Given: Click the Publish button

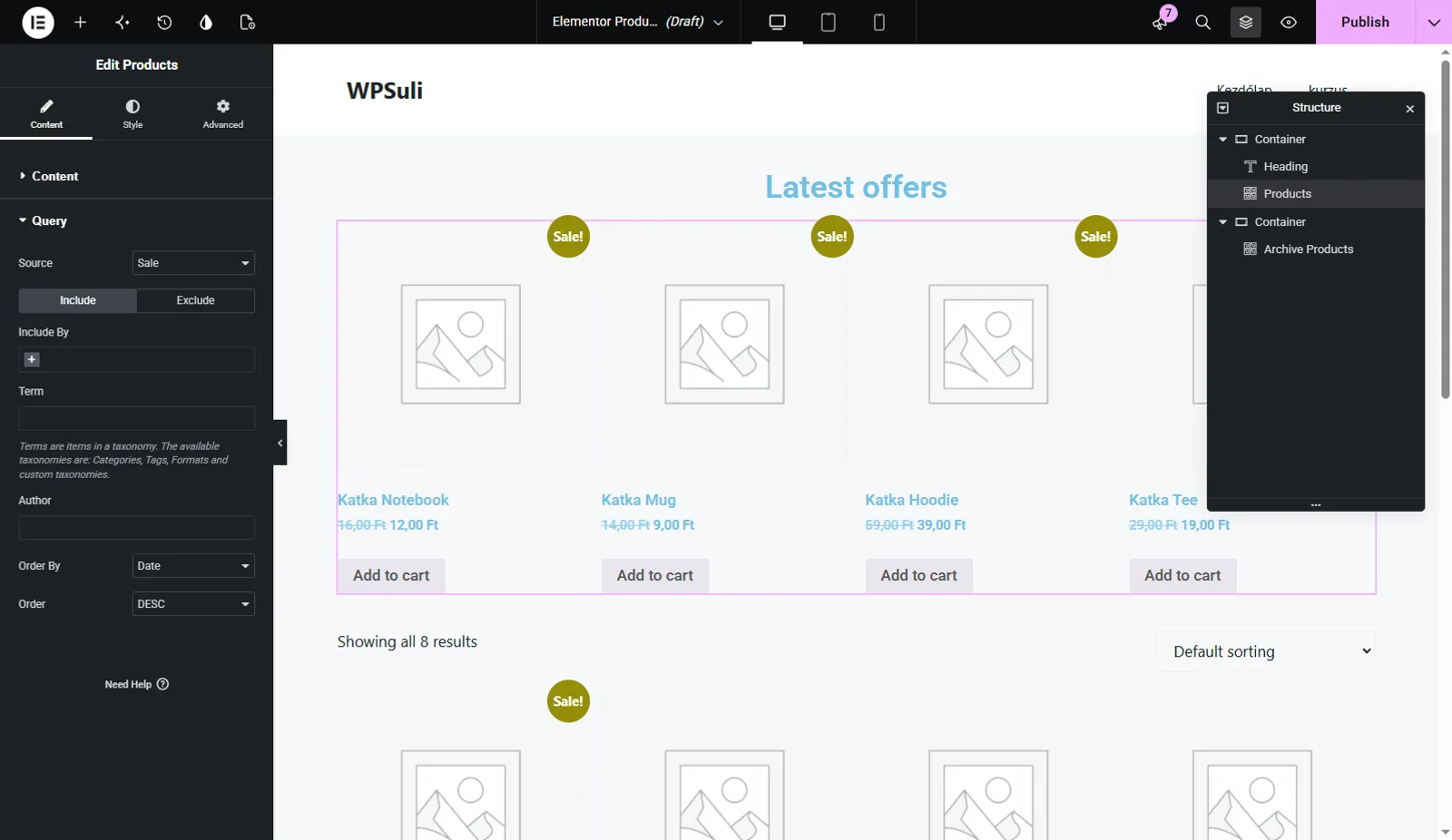Looking at the screenshot, I should [x=1365, y=22].
